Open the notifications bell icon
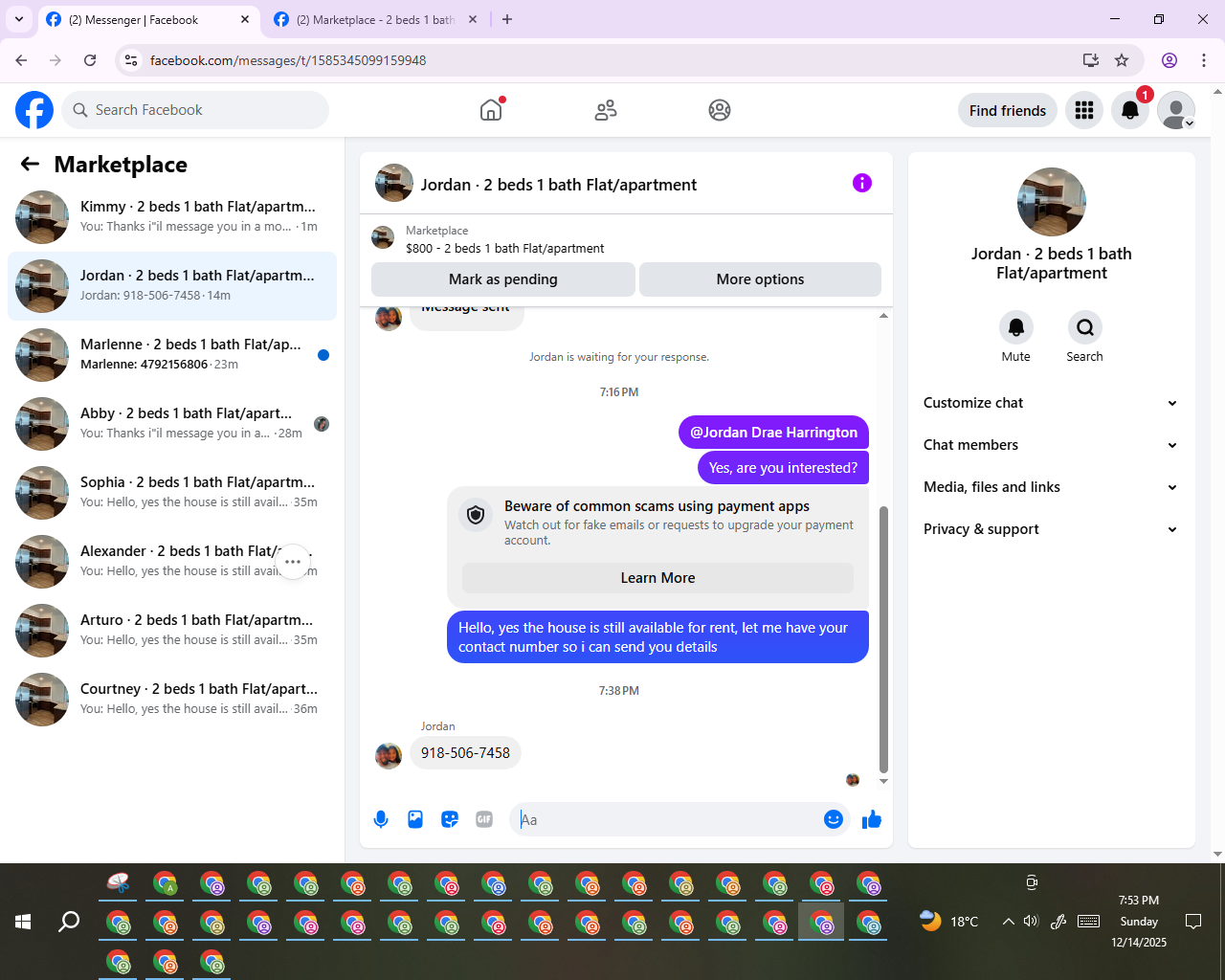Image resolution: width=1225 pixels, height=980 pixels. (x=1130, y=110)
